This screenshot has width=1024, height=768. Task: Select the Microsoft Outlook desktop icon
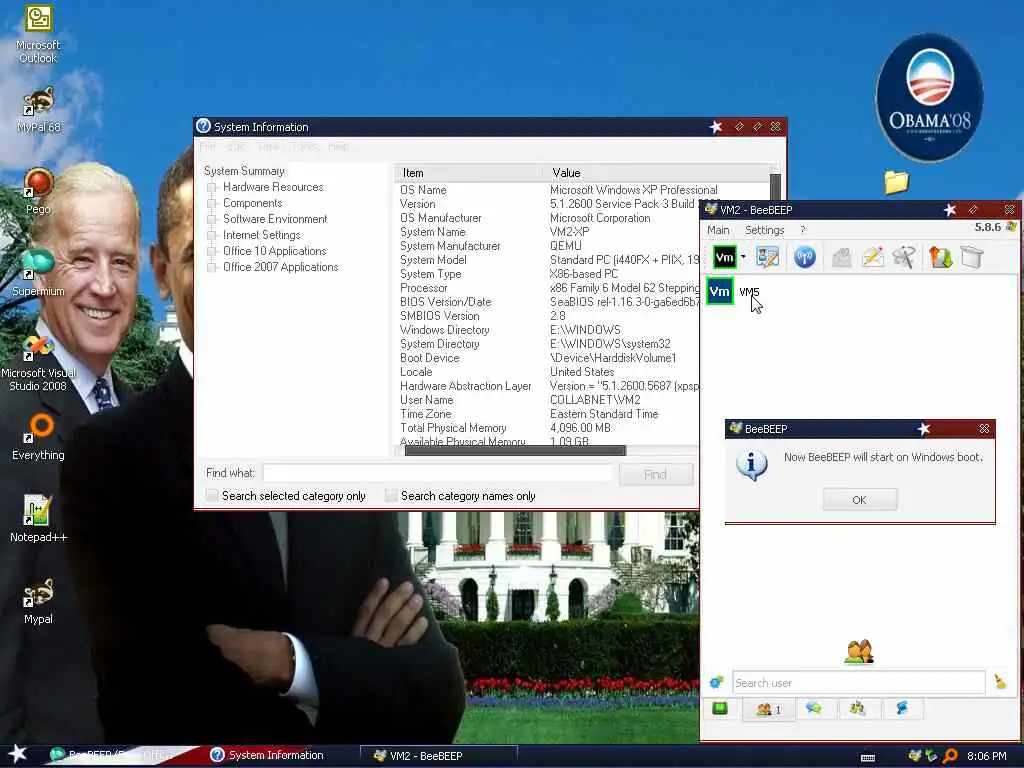[x=38, y=34]
